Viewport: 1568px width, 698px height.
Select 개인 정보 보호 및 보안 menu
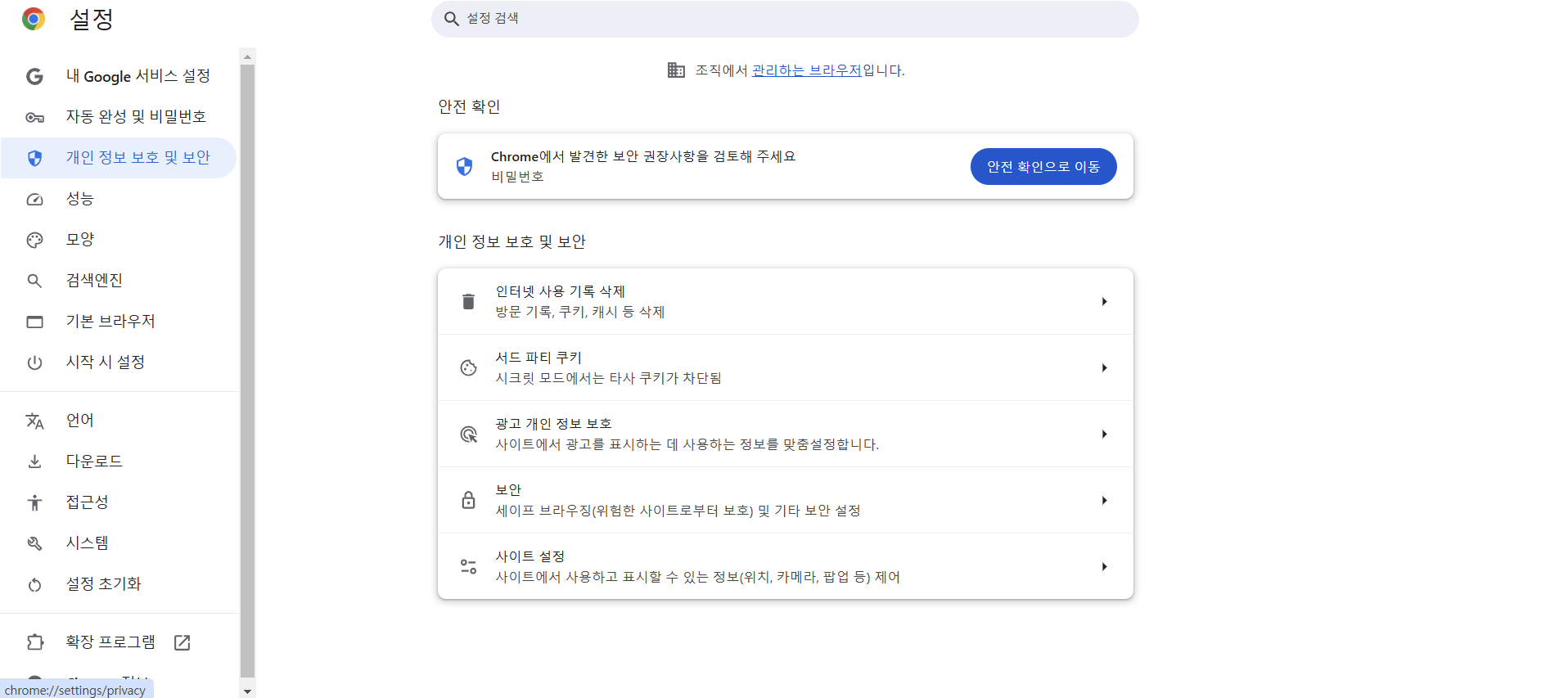pyautogui.click(x=119, y=158)
